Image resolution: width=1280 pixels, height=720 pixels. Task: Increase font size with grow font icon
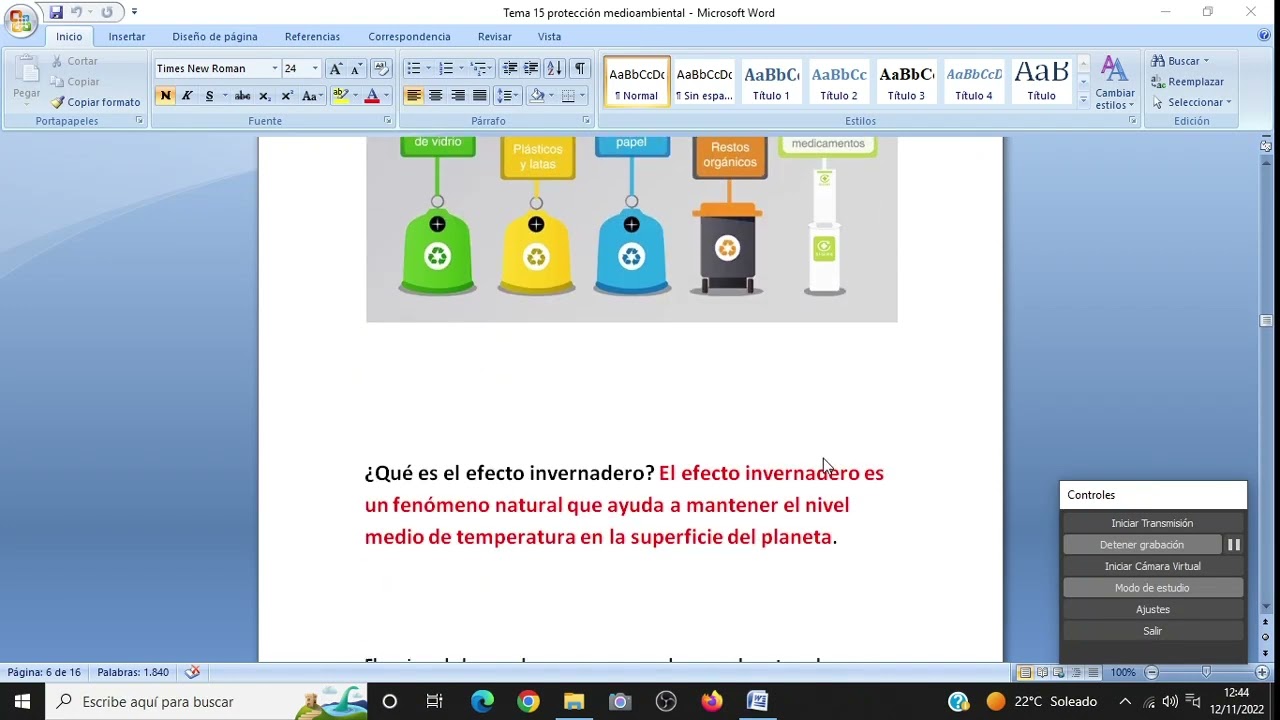(336, 69)
